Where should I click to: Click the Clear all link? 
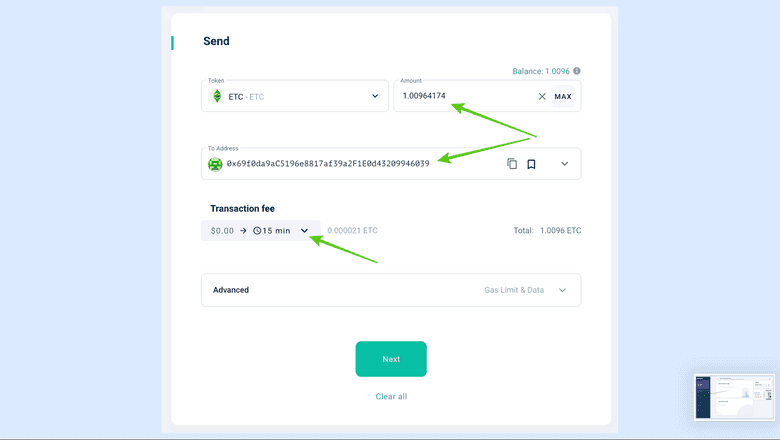[391, 397]
